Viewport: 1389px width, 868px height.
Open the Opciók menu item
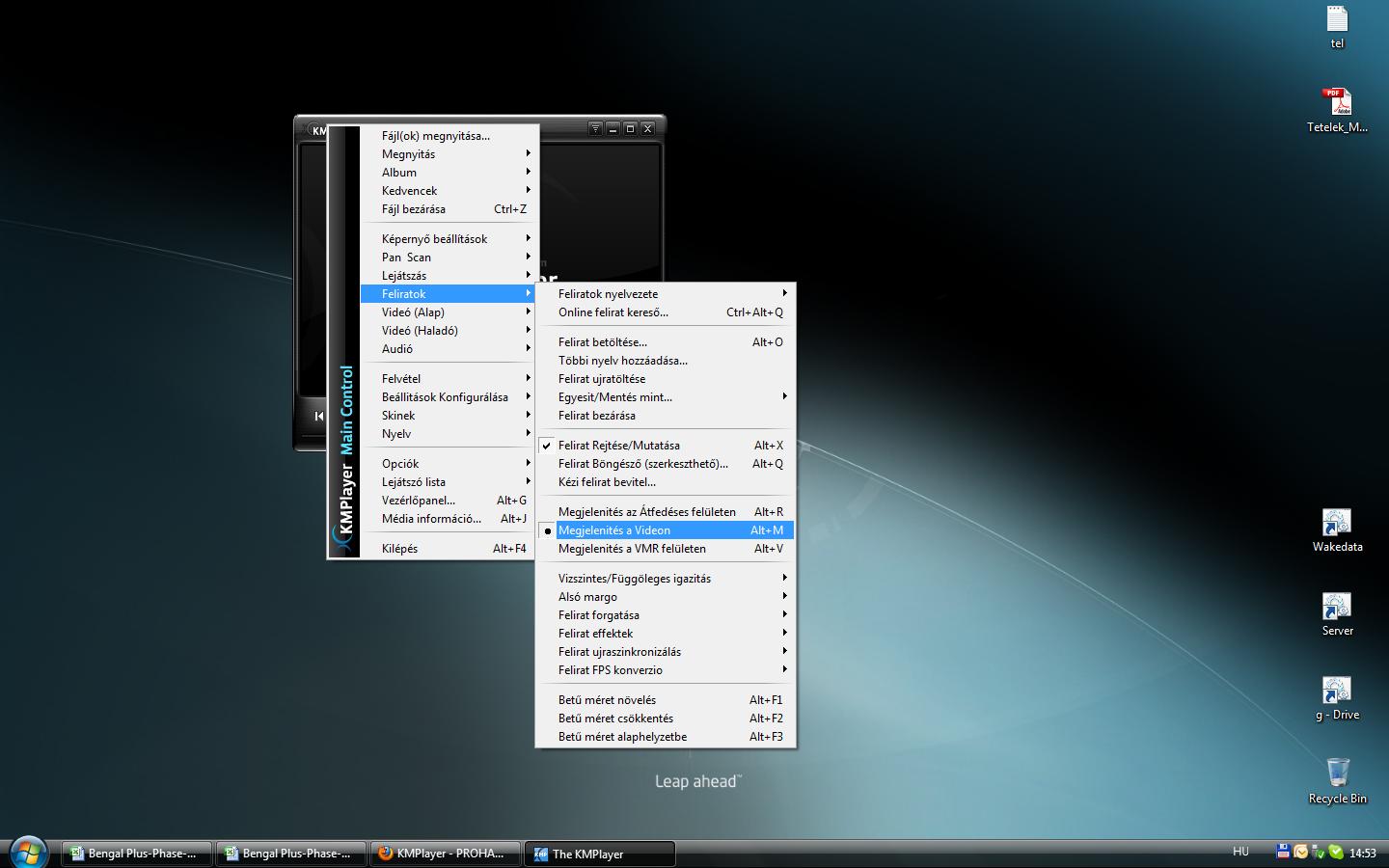449,464
